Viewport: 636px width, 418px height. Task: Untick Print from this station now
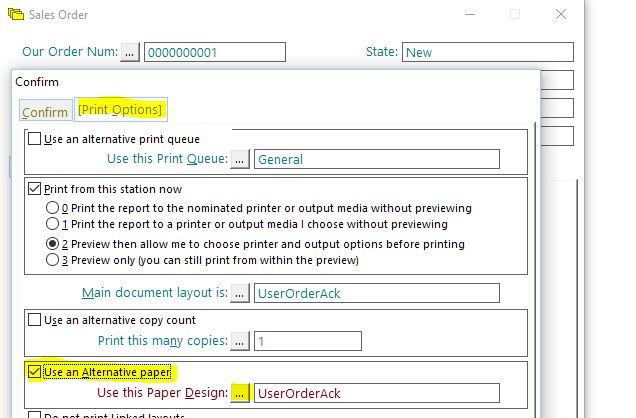[34, 189]
